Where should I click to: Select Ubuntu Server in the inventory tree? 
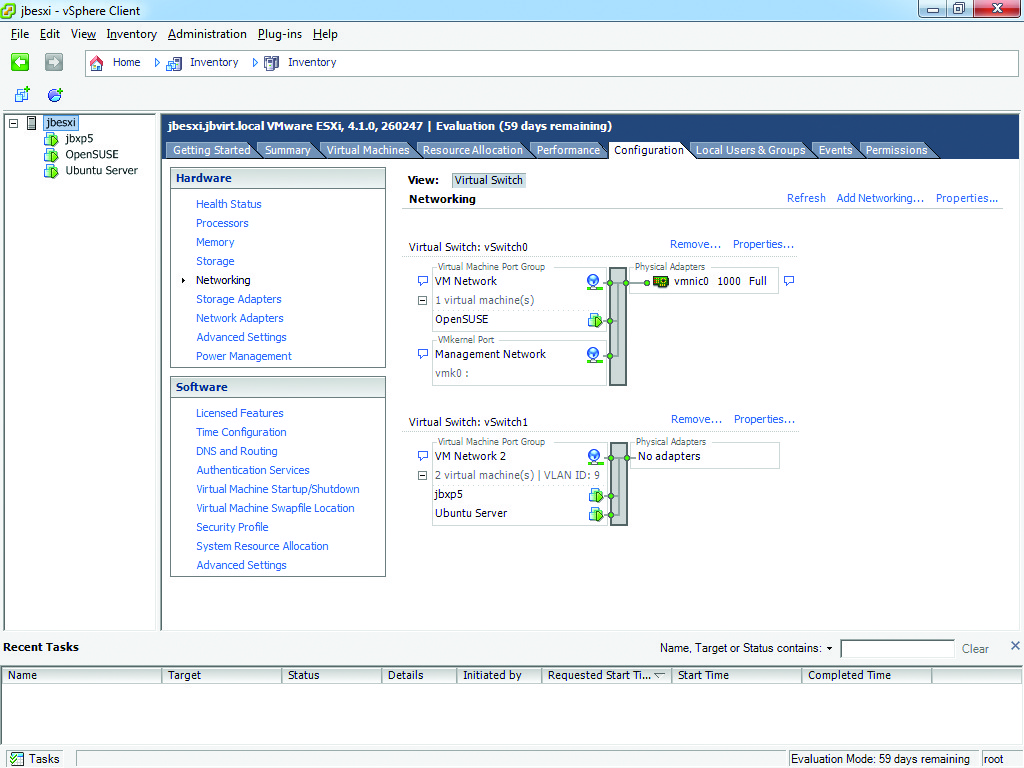(101, 170)
